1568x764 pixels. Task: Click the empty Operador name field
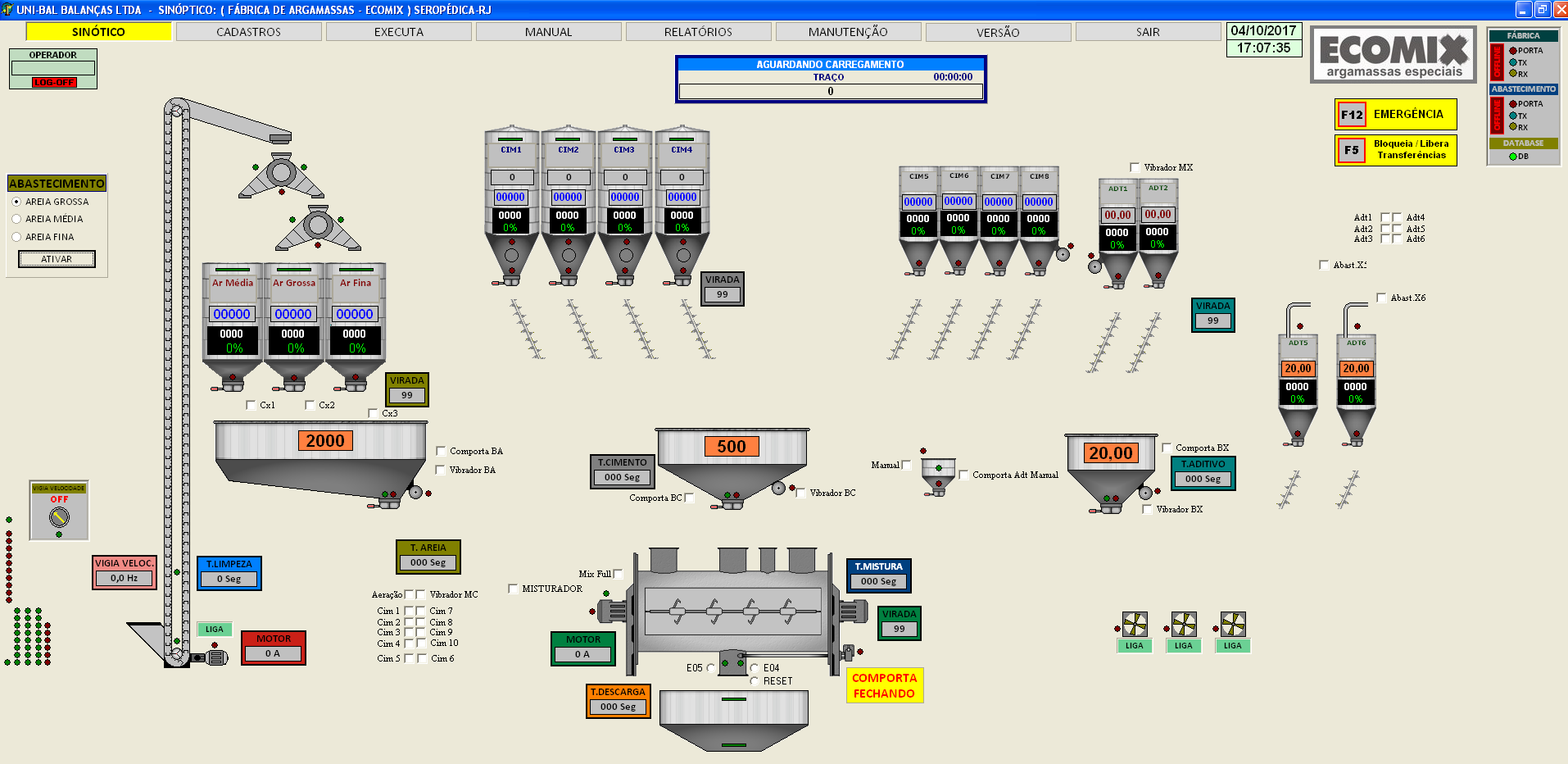[53, 68]
